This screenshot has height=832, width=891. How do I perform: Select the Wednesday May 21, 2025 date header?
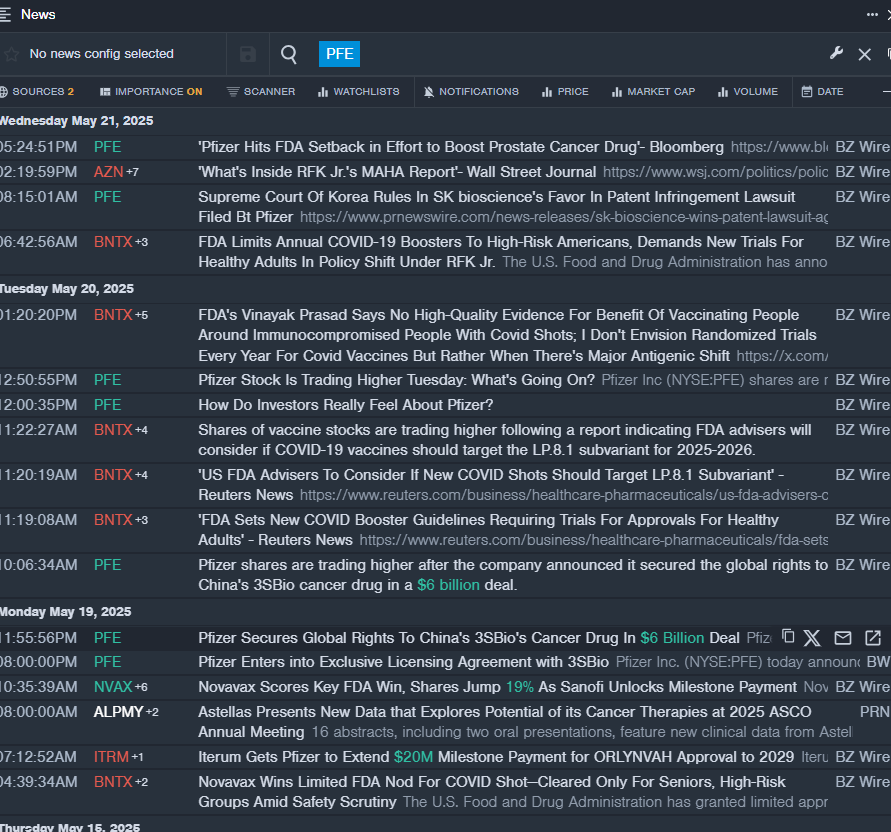[77, 121]
